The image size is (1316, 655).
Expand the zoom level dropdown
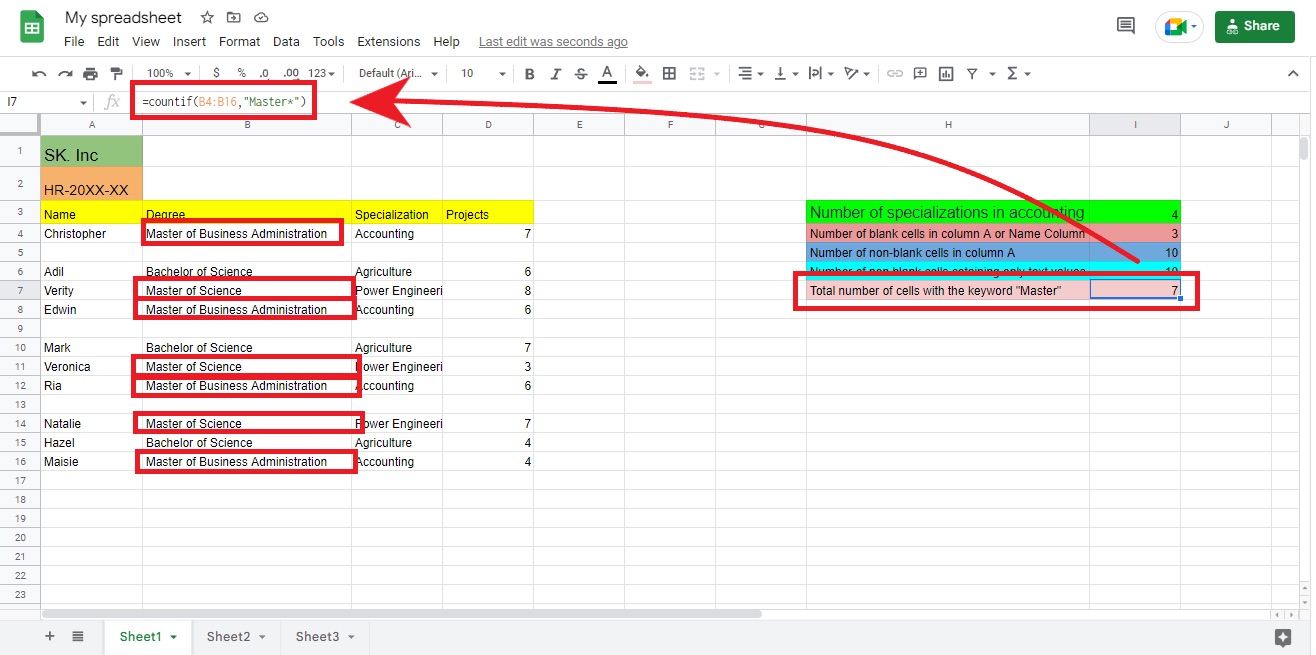tap(166, 73)
